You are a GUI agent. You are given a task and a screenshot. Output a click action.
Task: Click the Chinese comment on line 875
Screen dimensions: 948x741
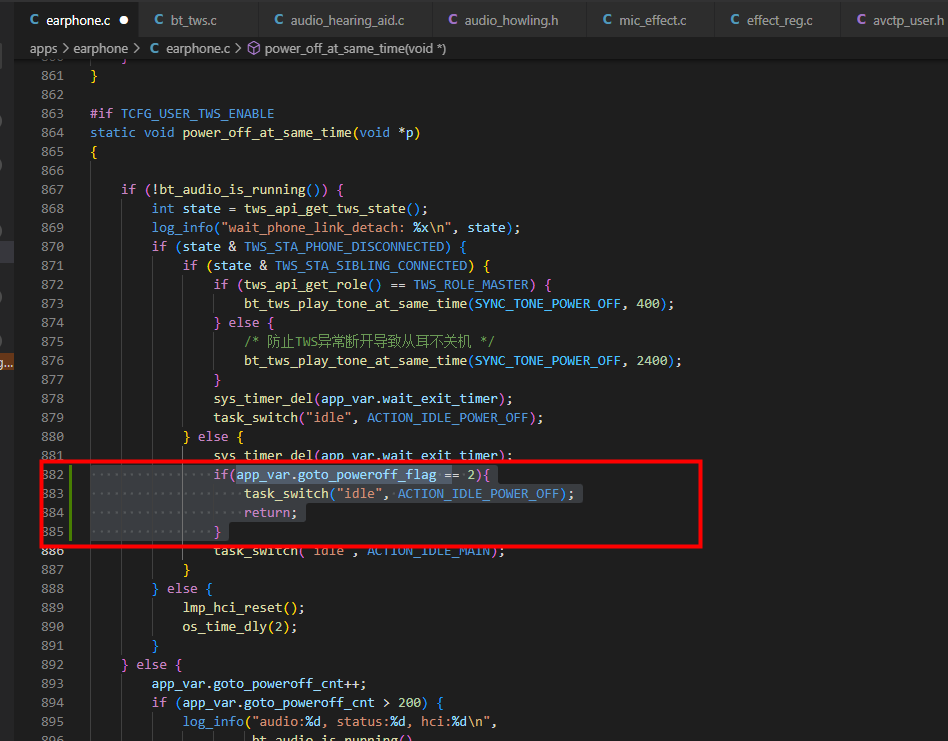tap(369, 341)
